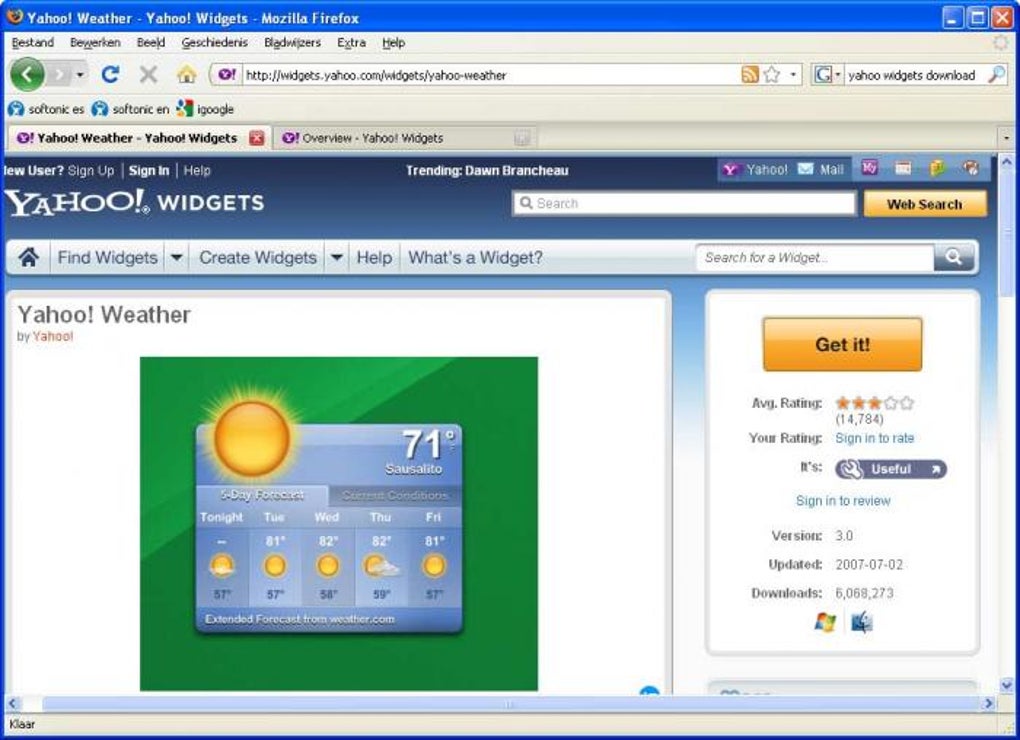Expand the Find Widgets dropdown arrow
The image size is (1020, 740).
click(x=177, y=257)
